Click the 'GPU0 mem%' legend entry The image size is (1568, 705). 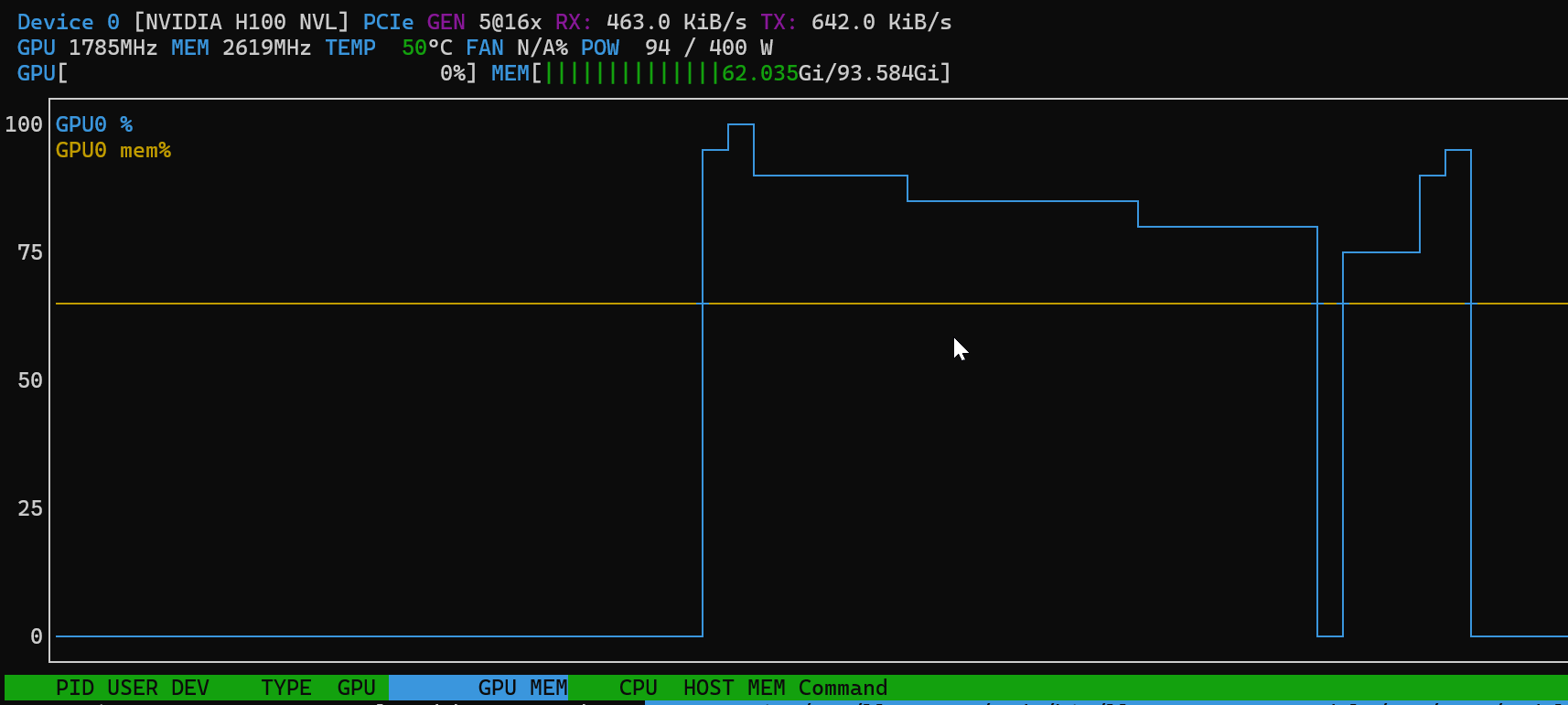(x=113, y=150)
